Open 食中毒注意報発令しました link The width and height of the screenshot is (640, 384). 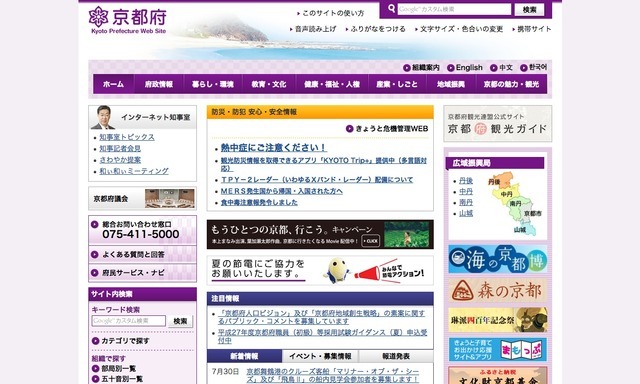[x=259, y=202]
